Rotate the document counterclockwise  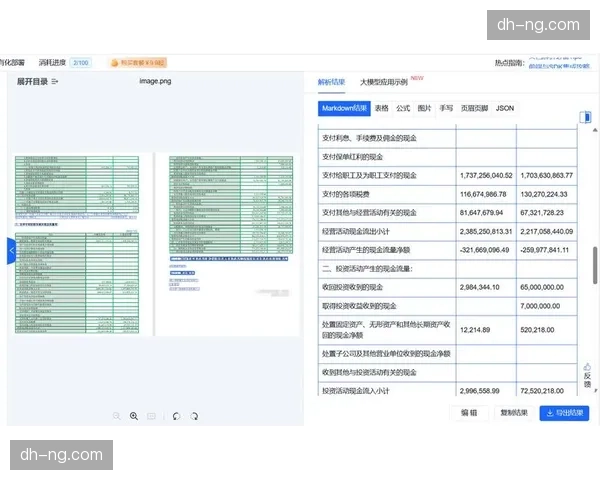176,416
